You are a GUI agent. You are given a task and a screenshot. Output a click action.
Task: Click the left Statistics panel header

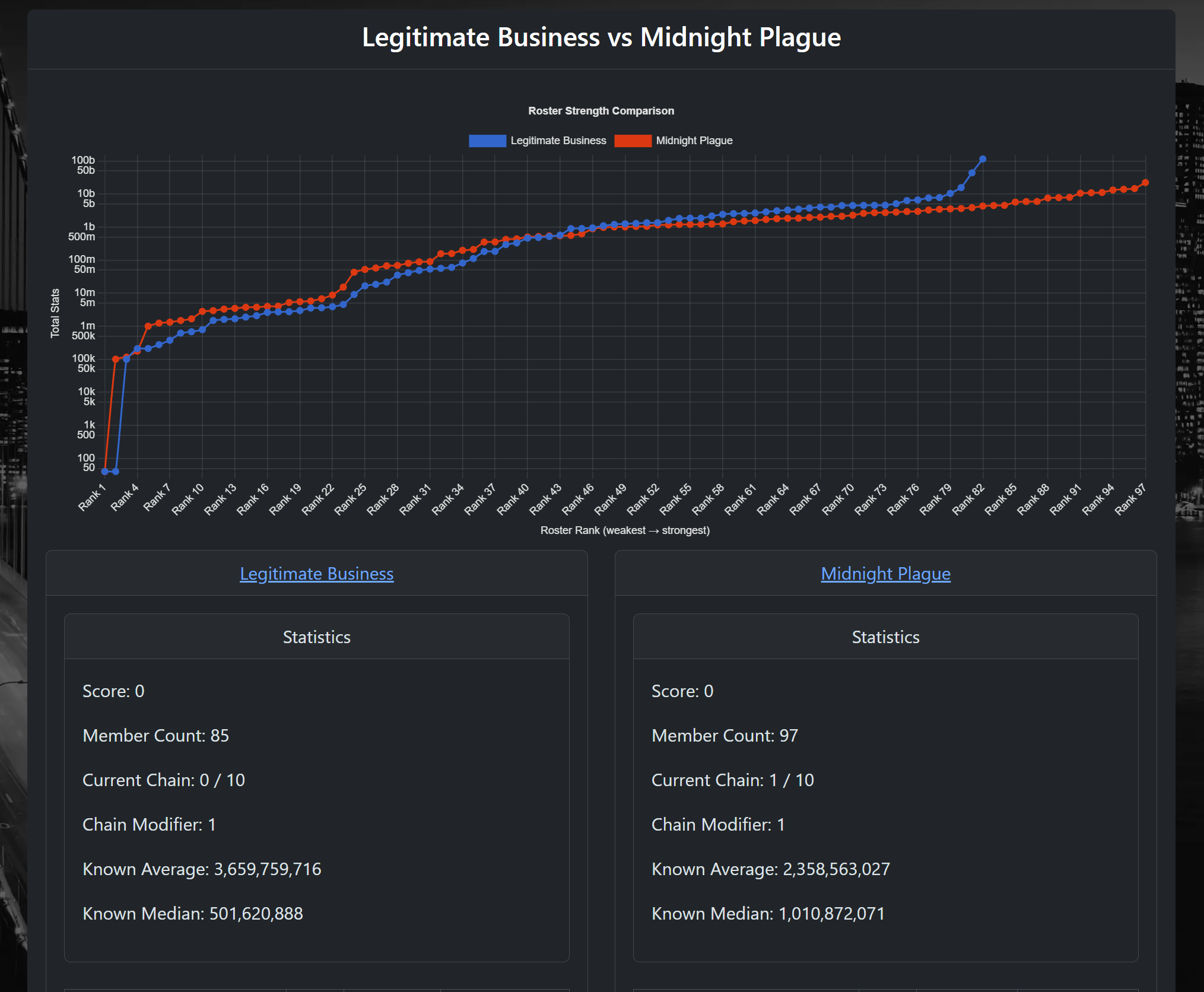click(317, 637)
